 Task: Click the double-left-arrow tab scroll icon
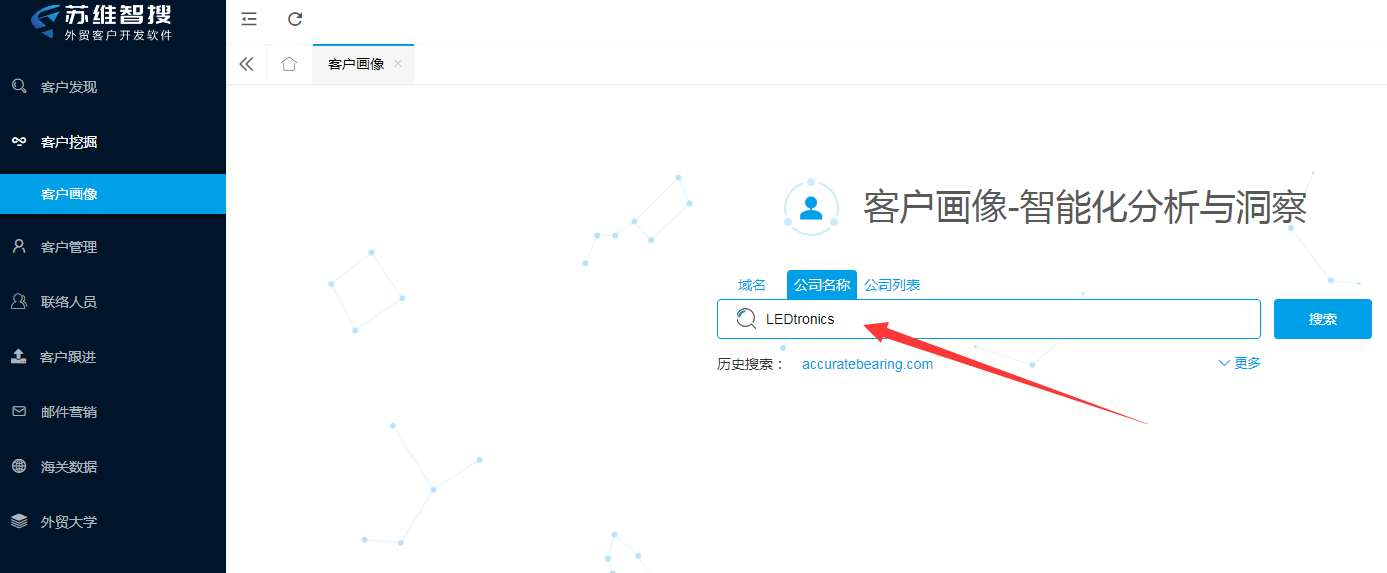click(246, 64)
